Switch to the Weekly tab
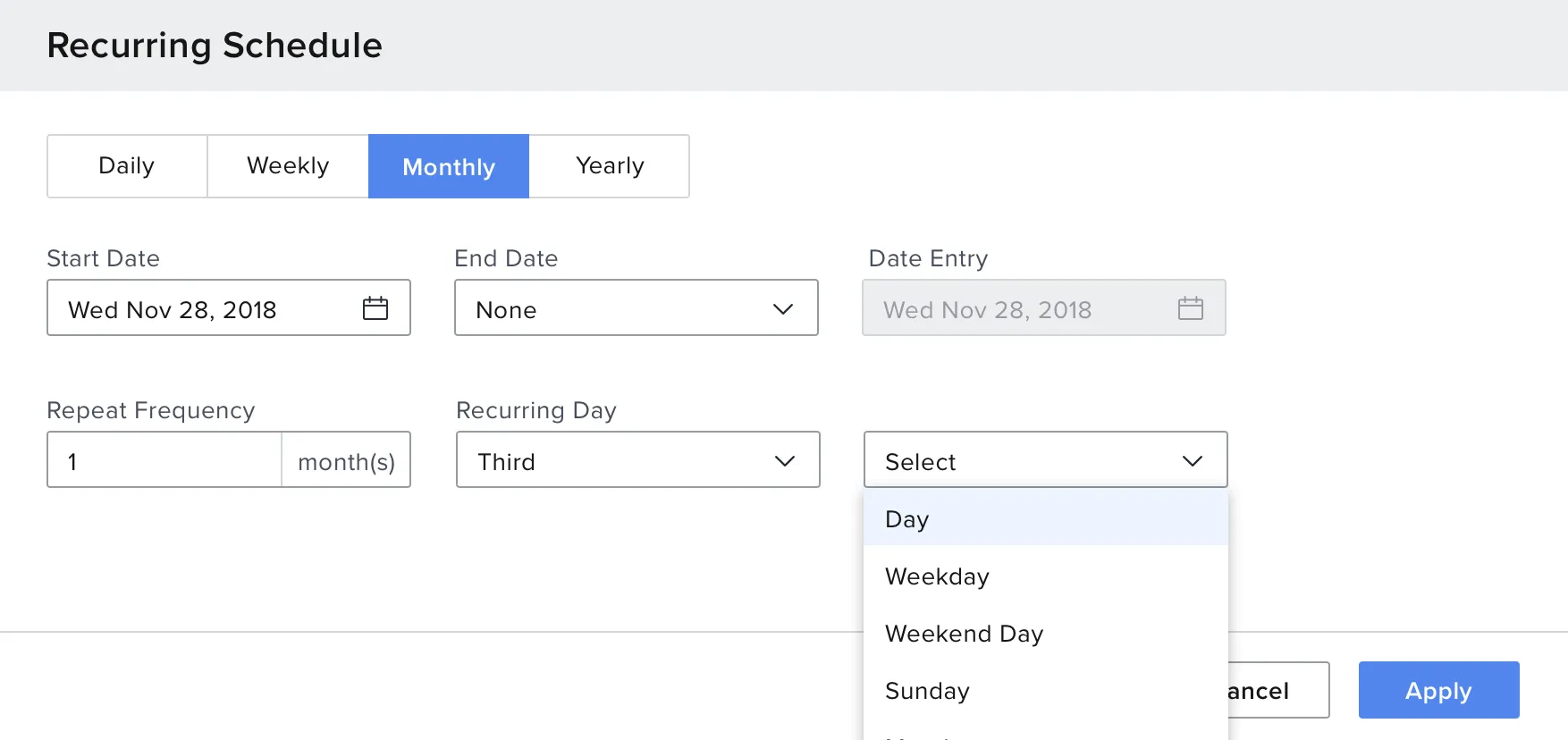This screenshot has width=1568, height=740. [288, 166]
